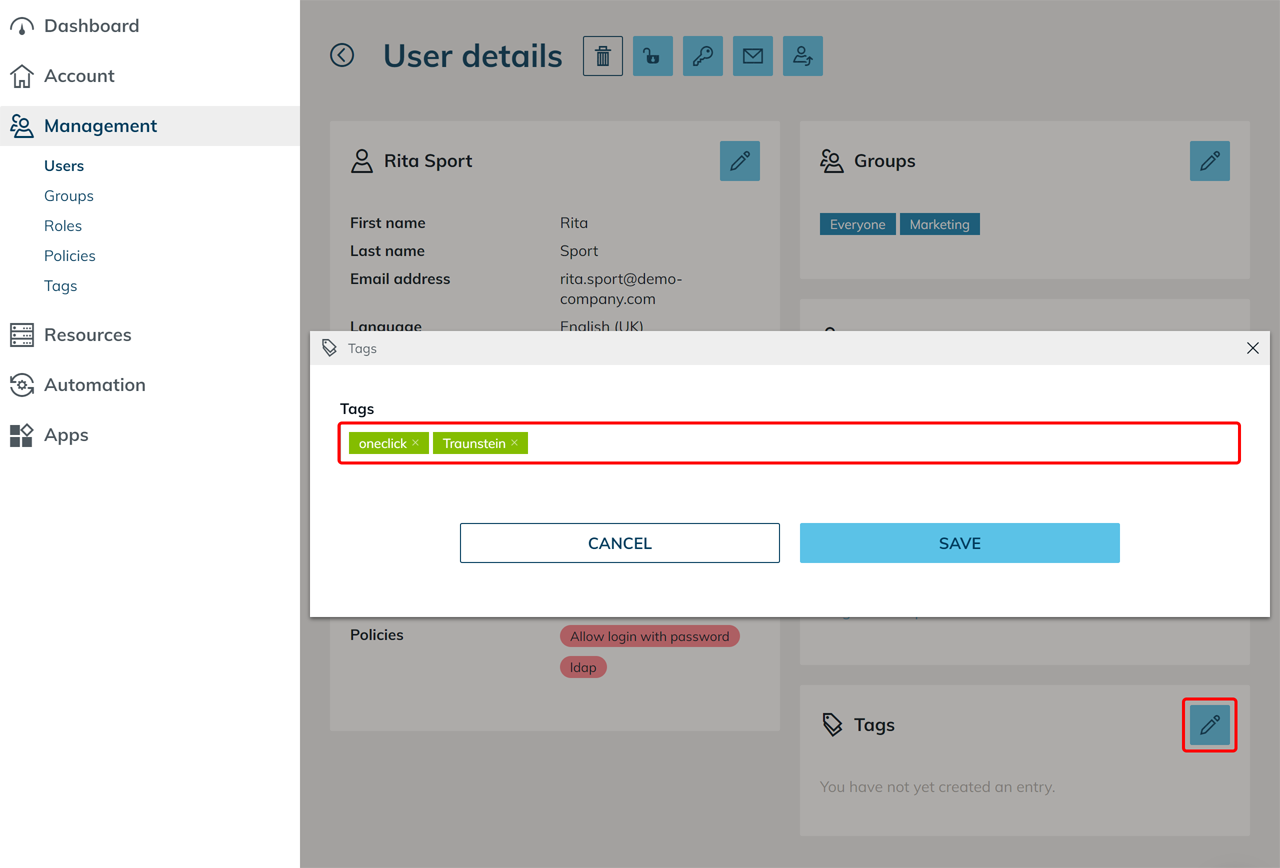Expand the Automation menu section
Screen dimensions: 1280x868
coord(94,385)
